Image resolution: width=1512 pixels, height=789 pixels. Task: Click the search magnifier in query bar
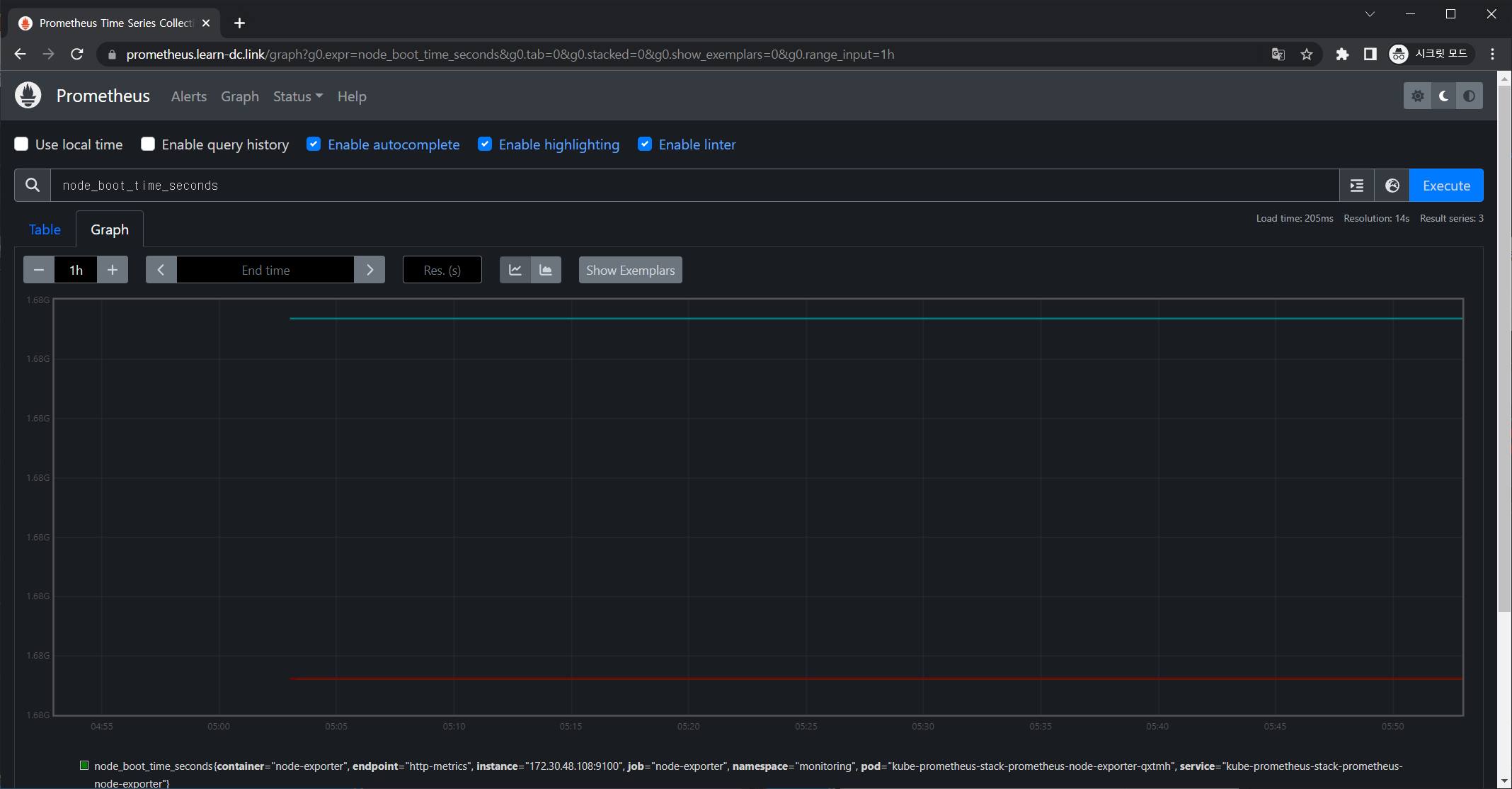click(32, 185)
